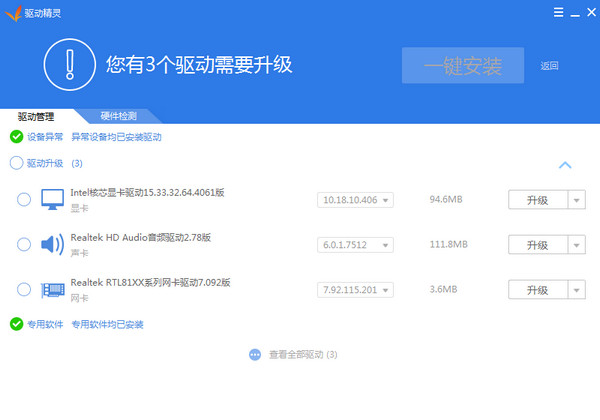Collapse the 驱动升级 section with chevron
The height and width of the screenshot is (420, 600).
point(564,165)
